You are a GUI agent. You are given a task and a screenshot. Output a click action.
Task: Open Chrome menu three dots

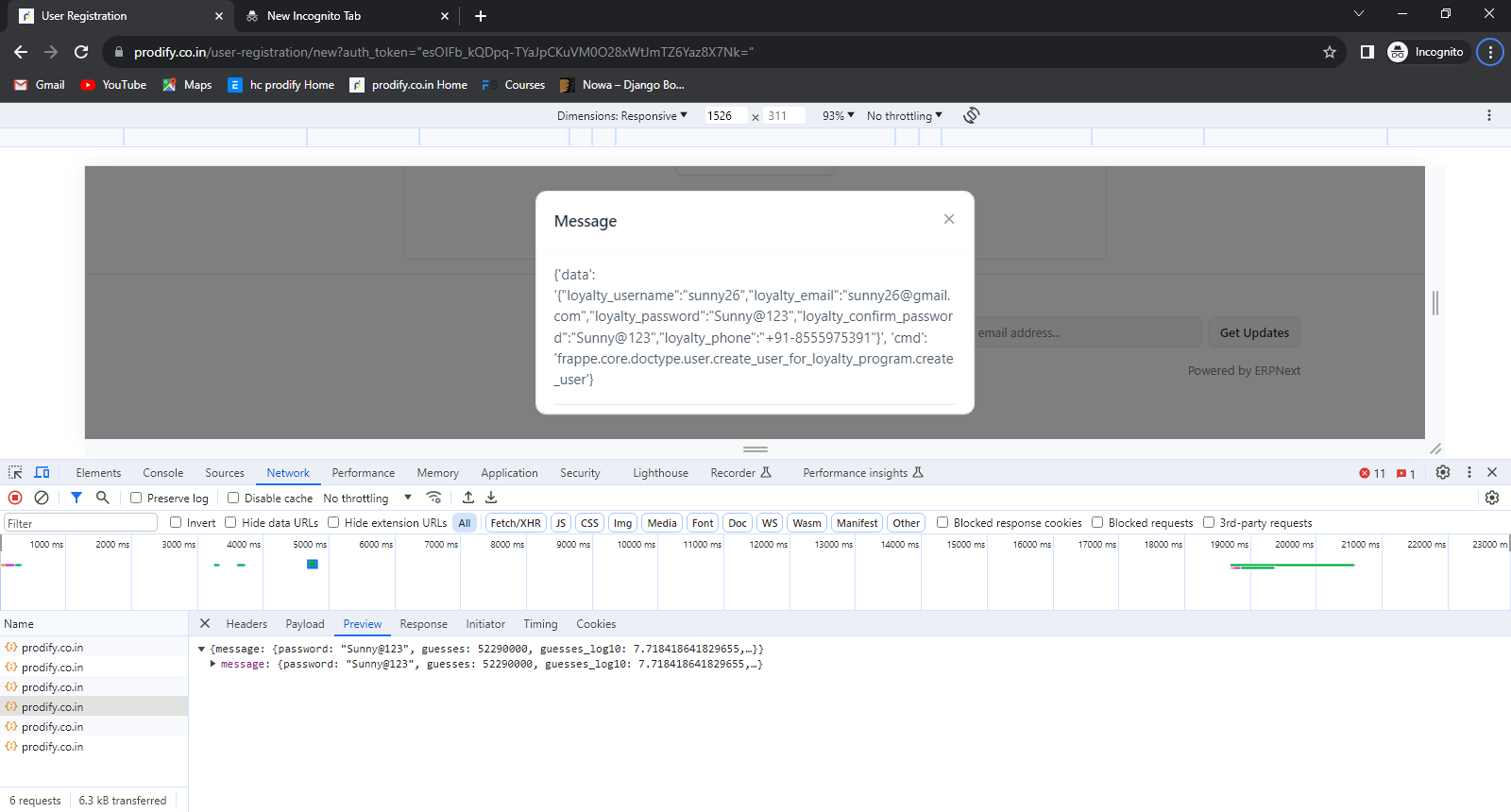click(1490, 52)
